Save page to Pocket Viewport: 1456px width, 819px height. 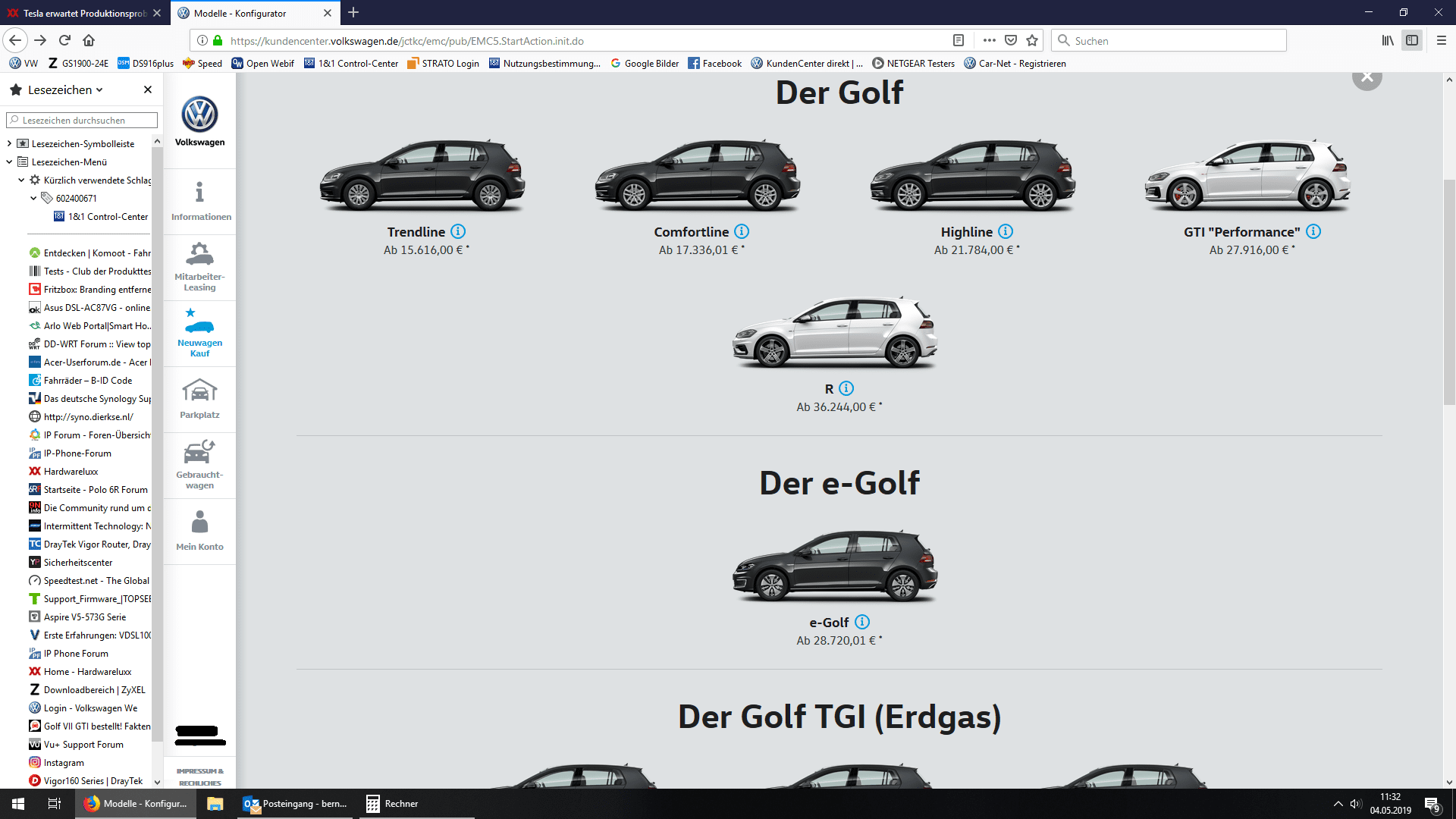coord(1011,40)
